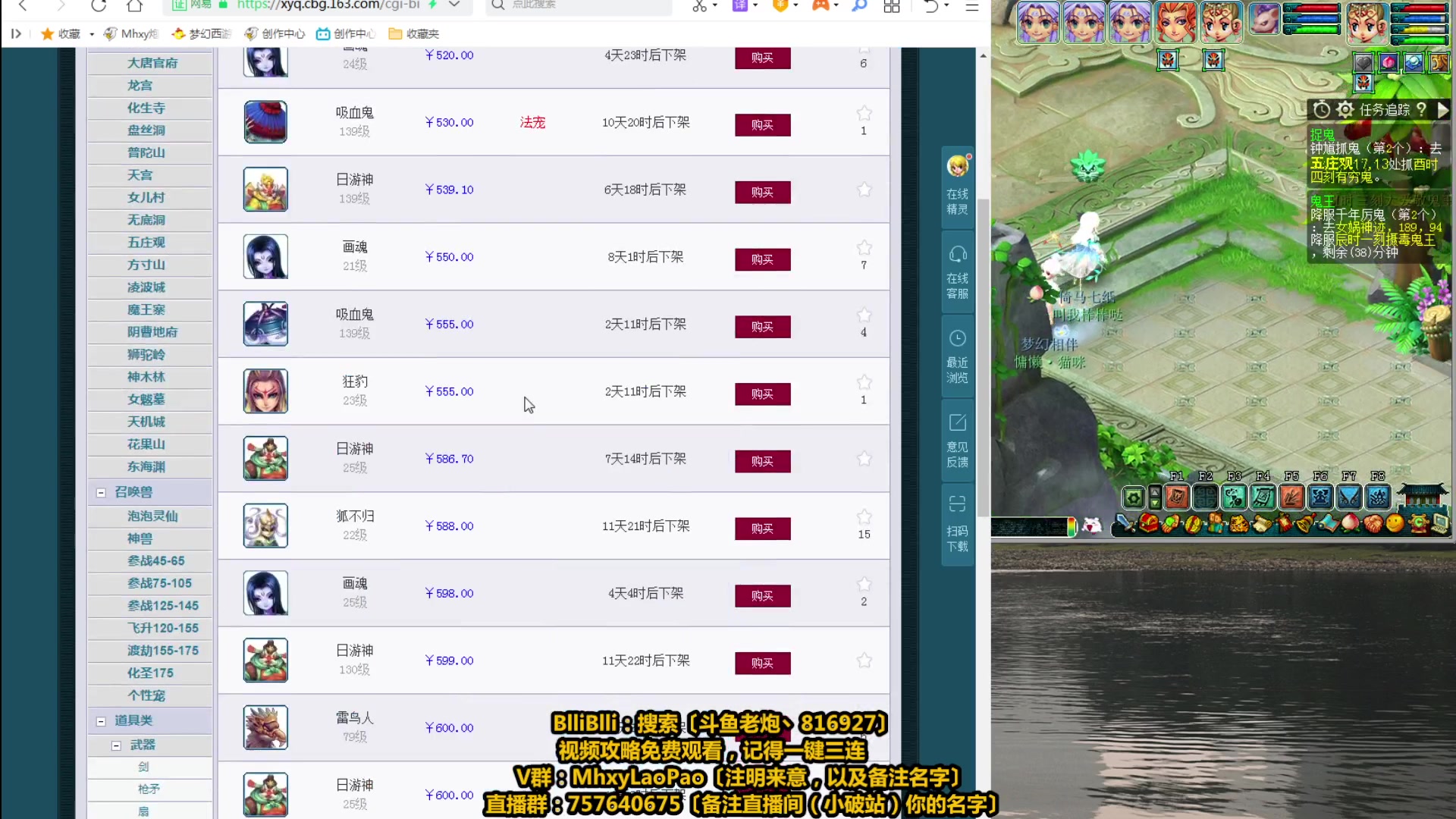The image size is (1456, 819).
Task: Click the task tracker help question mark
Action: (1421, 110)
